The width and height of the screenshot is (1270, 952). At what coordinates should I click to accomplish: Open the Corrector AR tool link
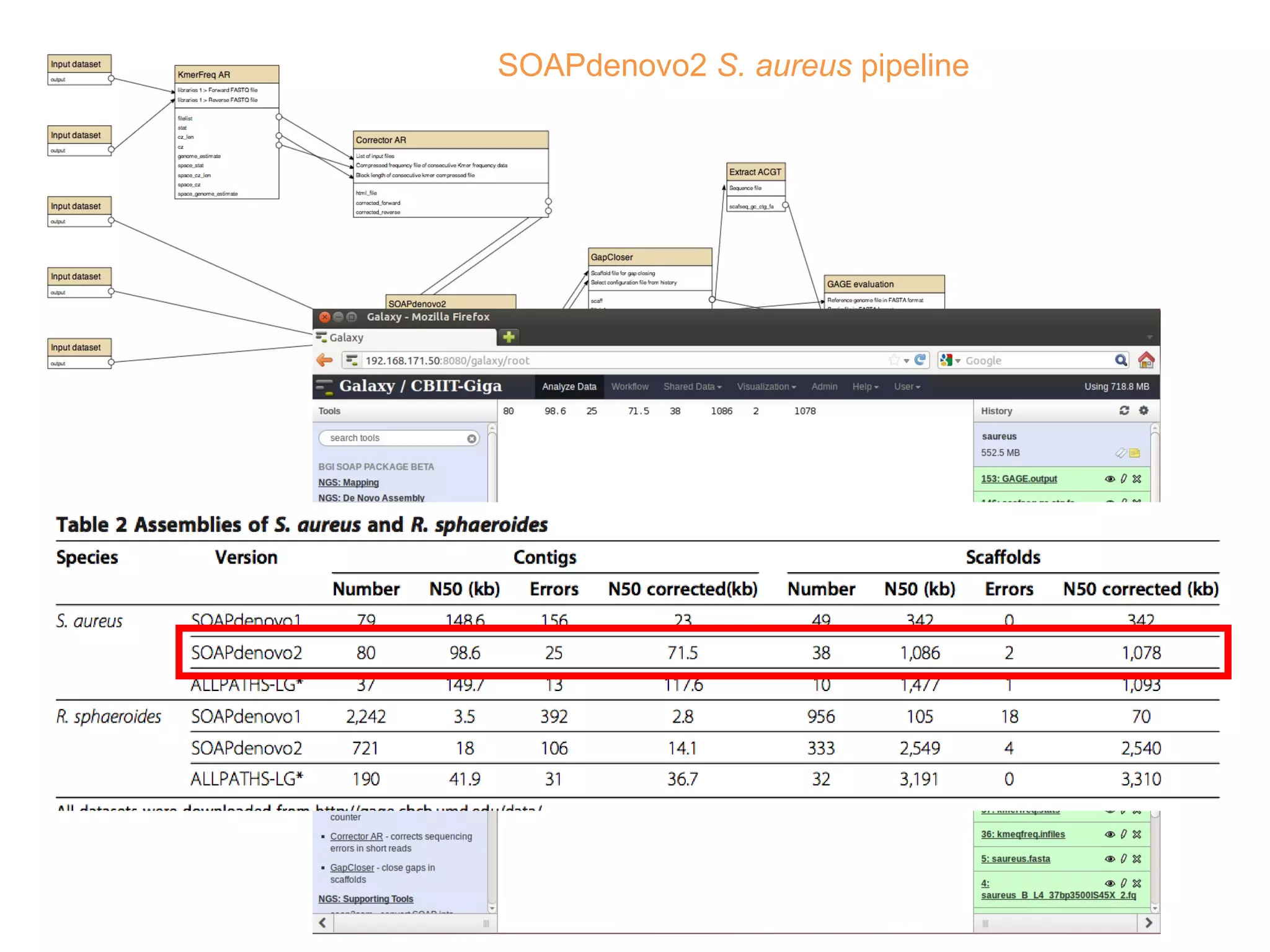point(357,836)
